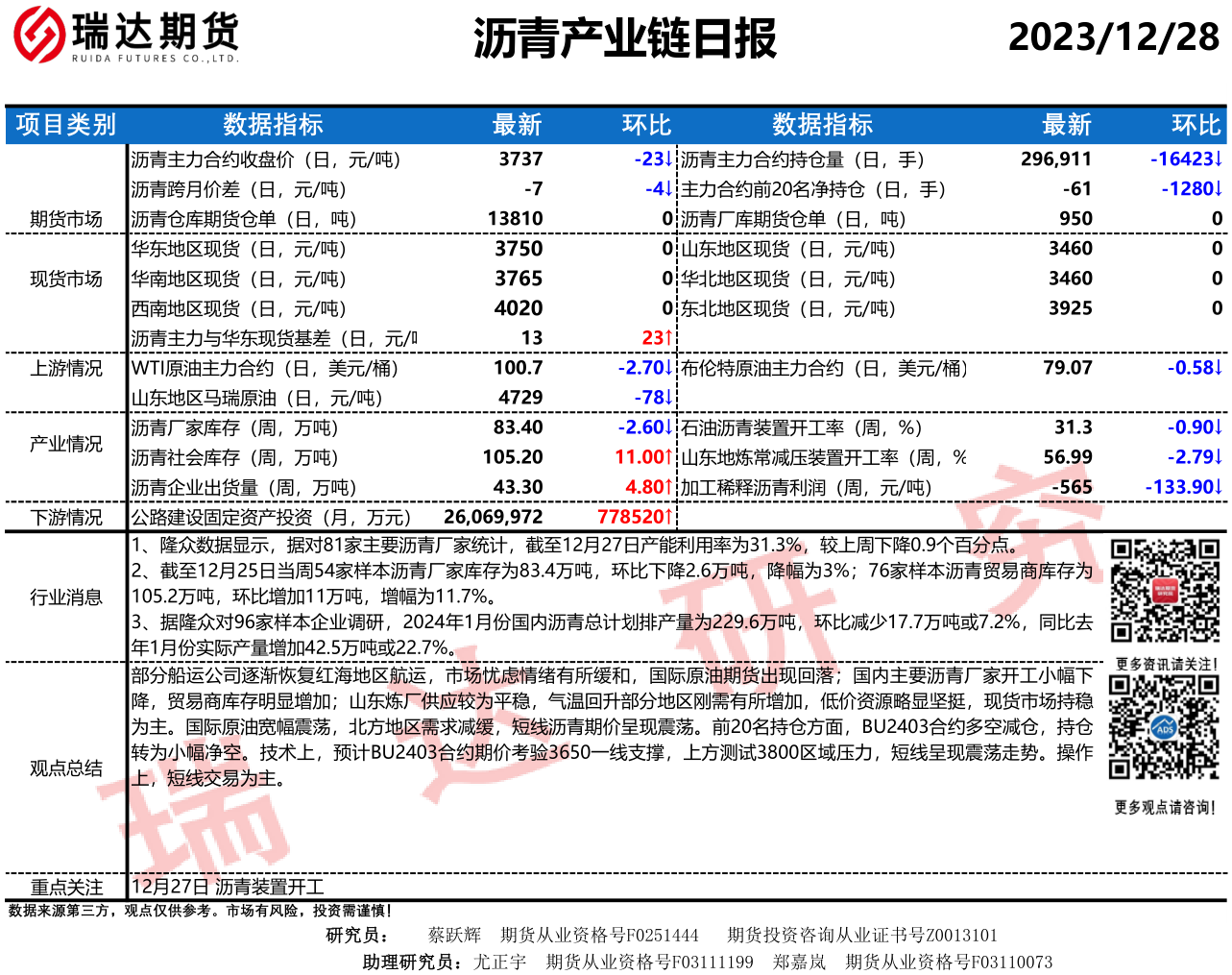This screenshot has width=1232, height=975.
Task: Click the up arrow beside 11.00
Action: (668, 457)
